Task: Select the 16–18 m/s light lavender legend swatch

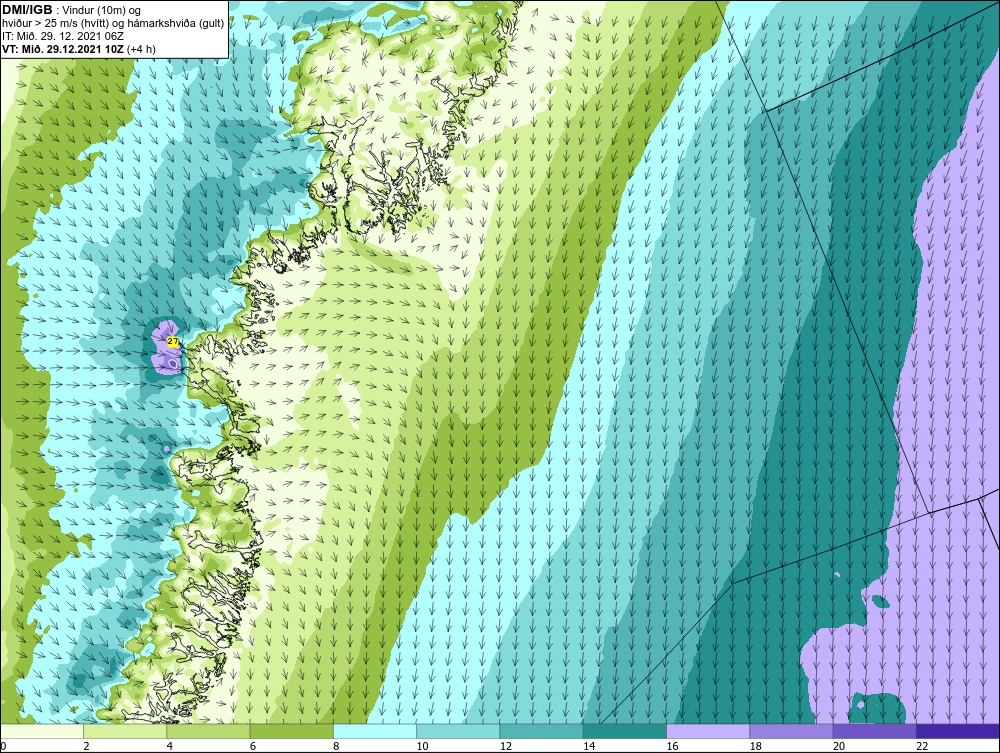Action: point(708,731)
